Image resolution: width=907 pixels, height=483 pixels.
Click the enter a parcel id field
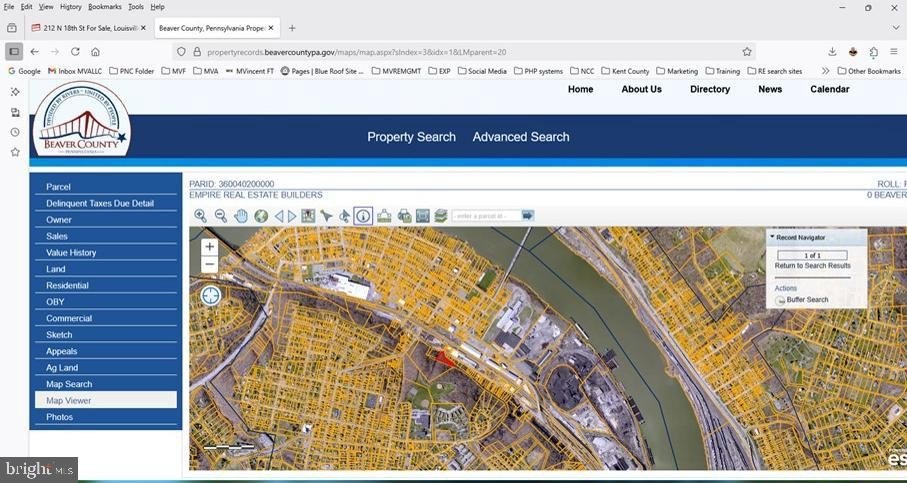[485, 216]
